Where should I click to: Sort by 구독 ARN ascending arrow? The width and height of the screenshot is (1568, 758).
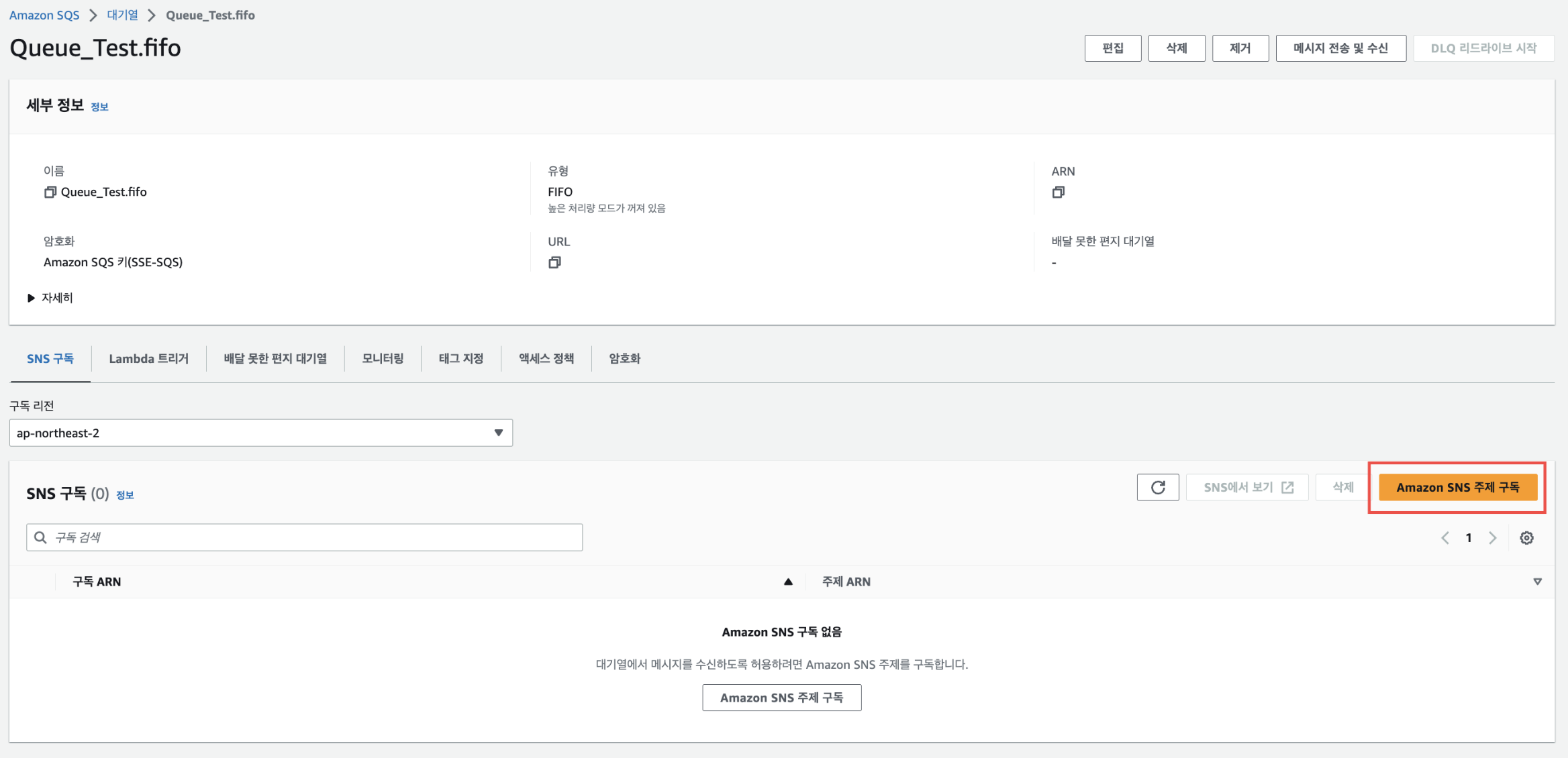click(x=788, y=582)
